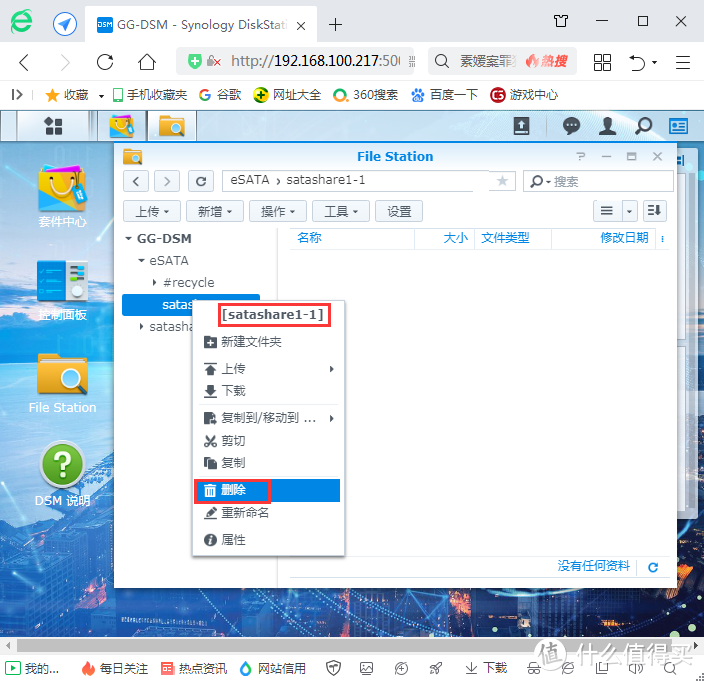Switch to File Station taskbar icon

pyautogui.click(x=172, y=126)
